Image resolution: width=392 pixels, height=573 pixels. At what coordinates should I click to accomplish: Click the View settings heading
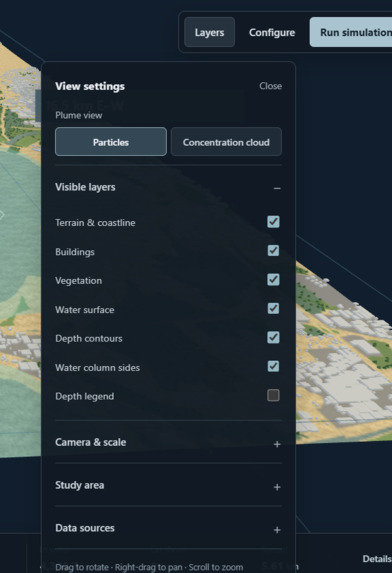tap(90, 86)
